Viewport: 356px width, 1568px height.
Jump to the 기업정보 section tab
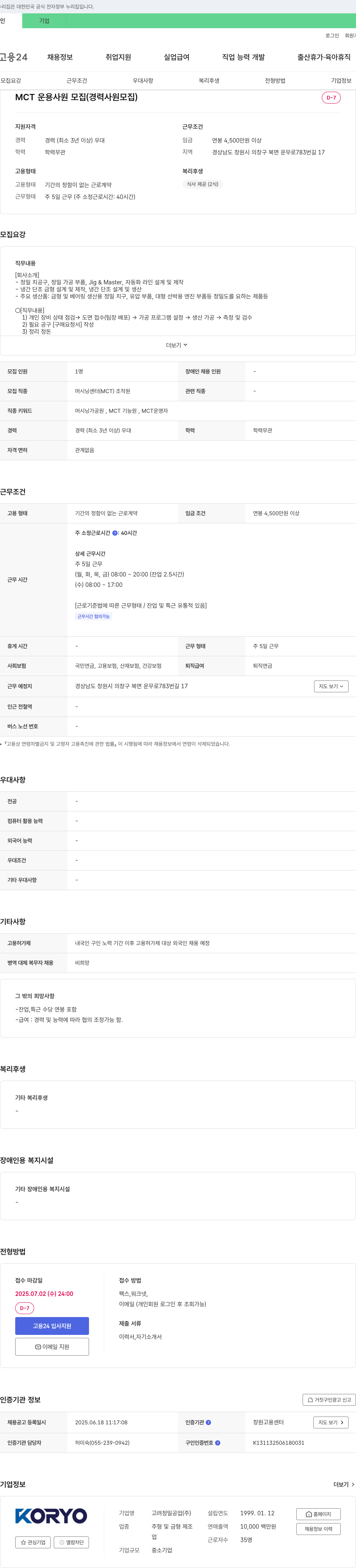click(341, 81)
